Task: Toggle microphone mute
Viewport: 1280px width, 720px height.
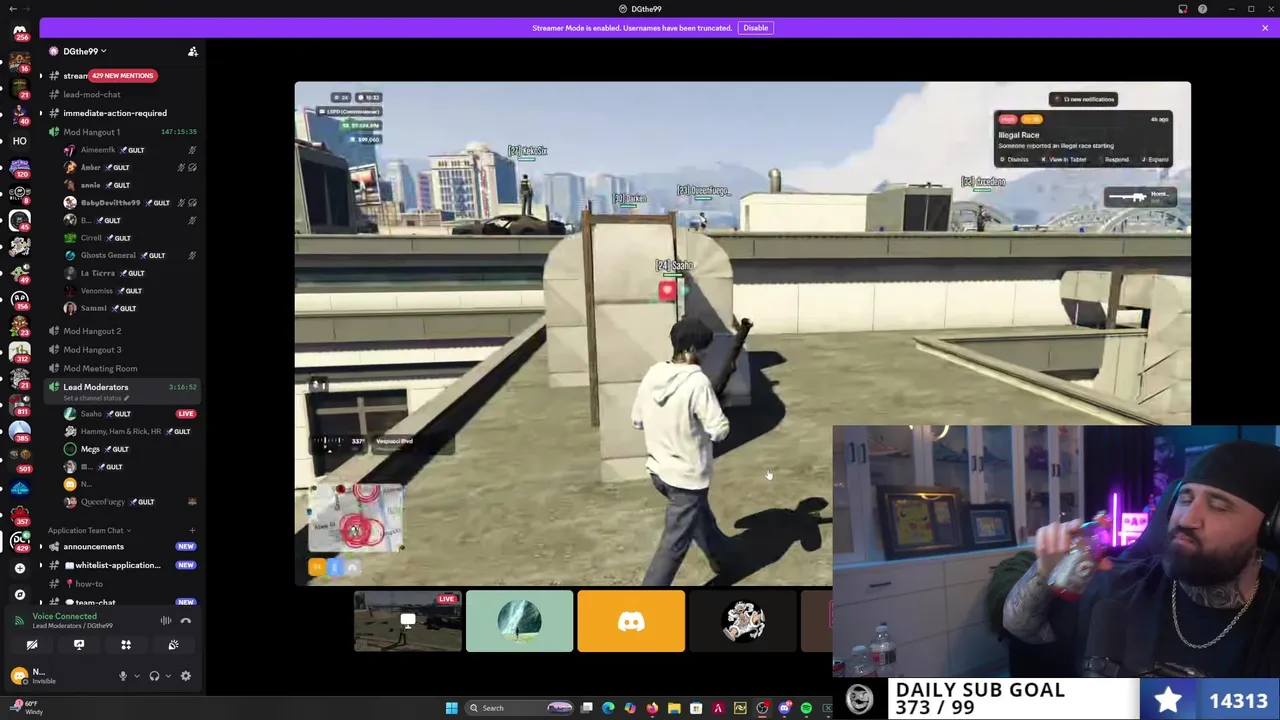Action: pyautogui.click(x=123, y=676)
